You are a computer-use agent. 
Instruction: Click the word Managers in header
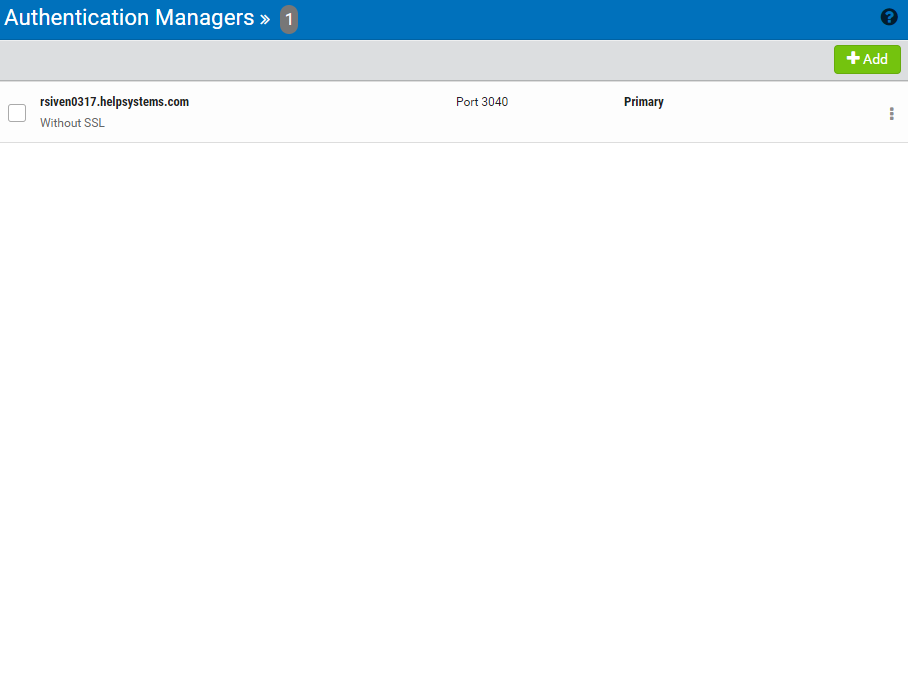205,18
